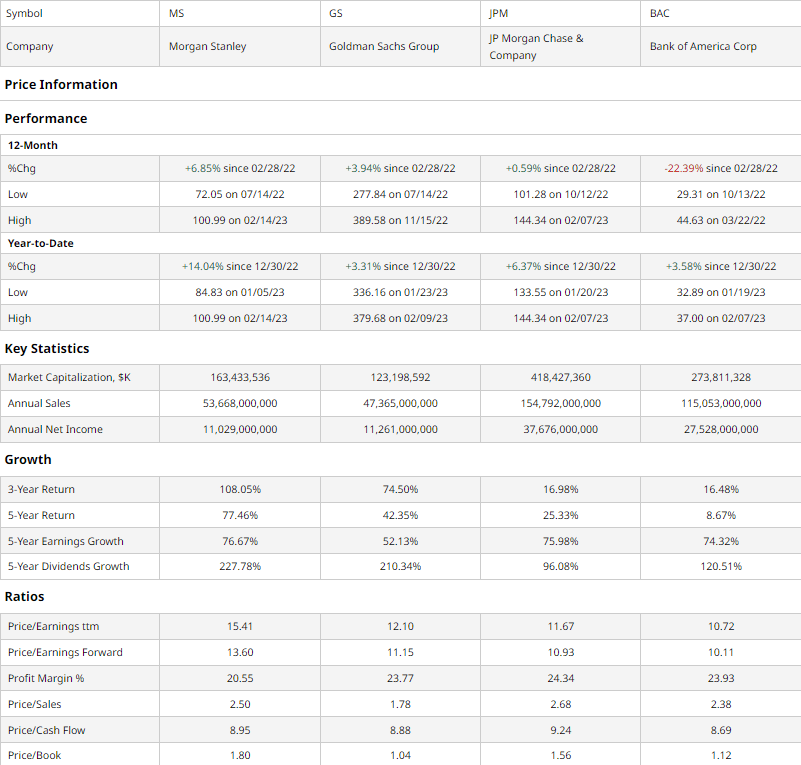Select market cap value '163,433,536'
Image resolution: width=801 pixels, height=765 pixels.
pos(240,378)
